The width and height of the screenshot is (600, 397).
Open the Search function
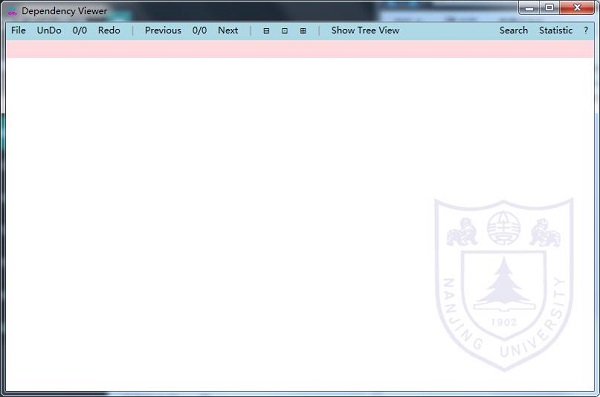coord(514,30)
